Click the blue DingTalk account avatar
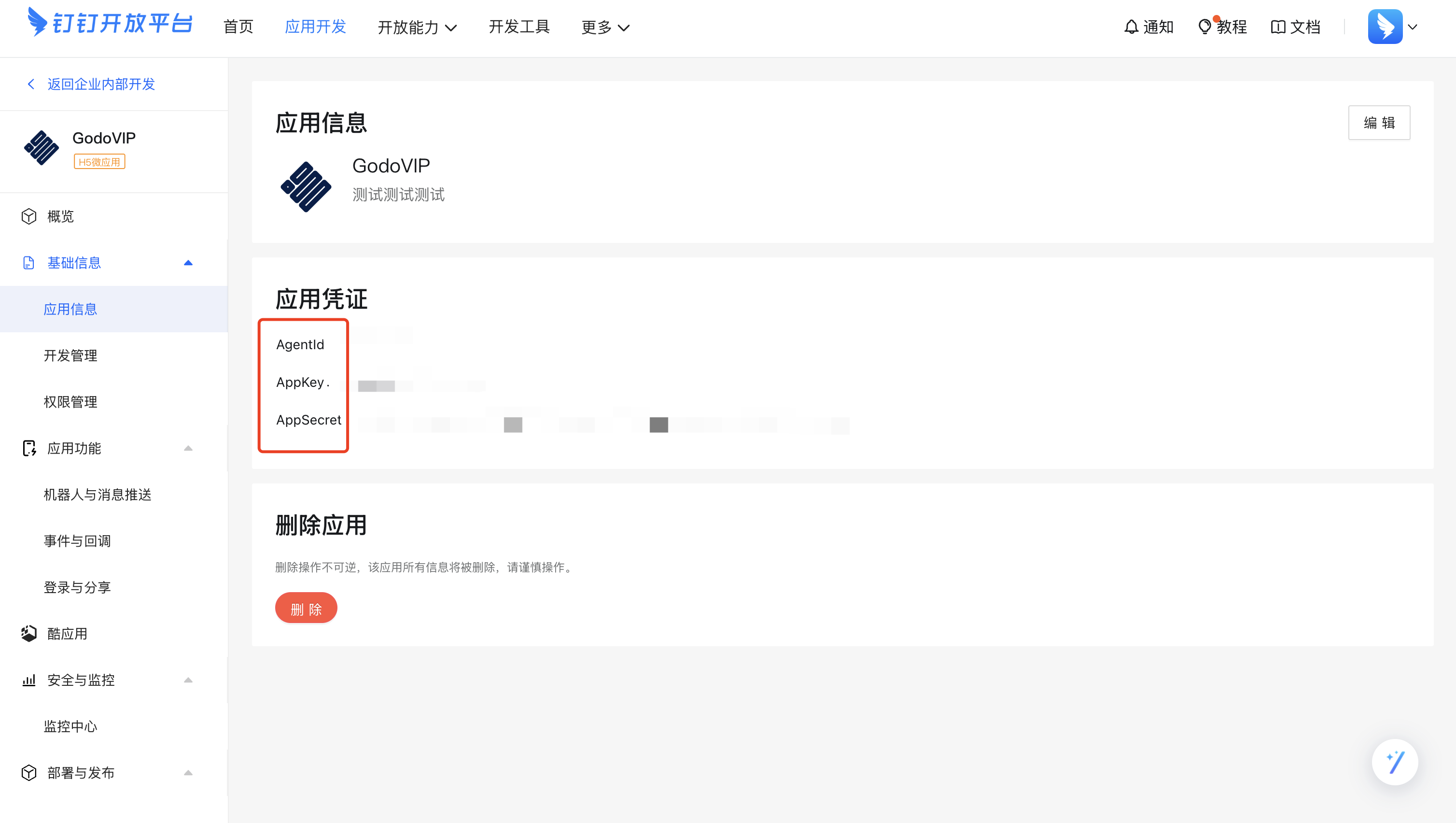 [1385, 27]
